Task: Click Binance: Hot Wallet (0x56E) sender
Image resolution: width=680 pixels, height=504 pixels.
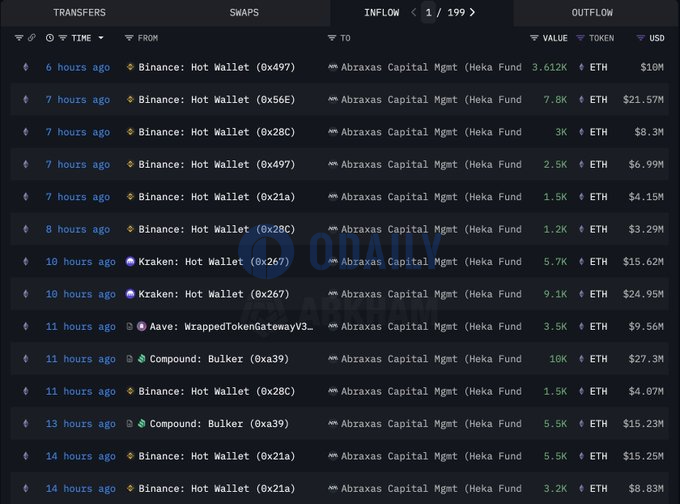Action: tap(217, 100)
